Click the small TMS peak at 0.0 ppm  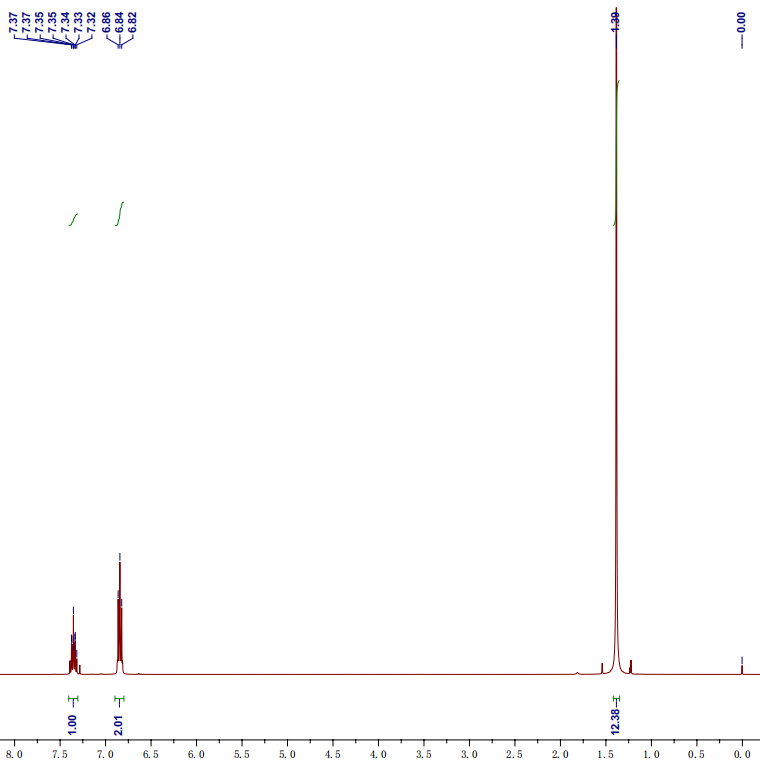tap(741, 668)
